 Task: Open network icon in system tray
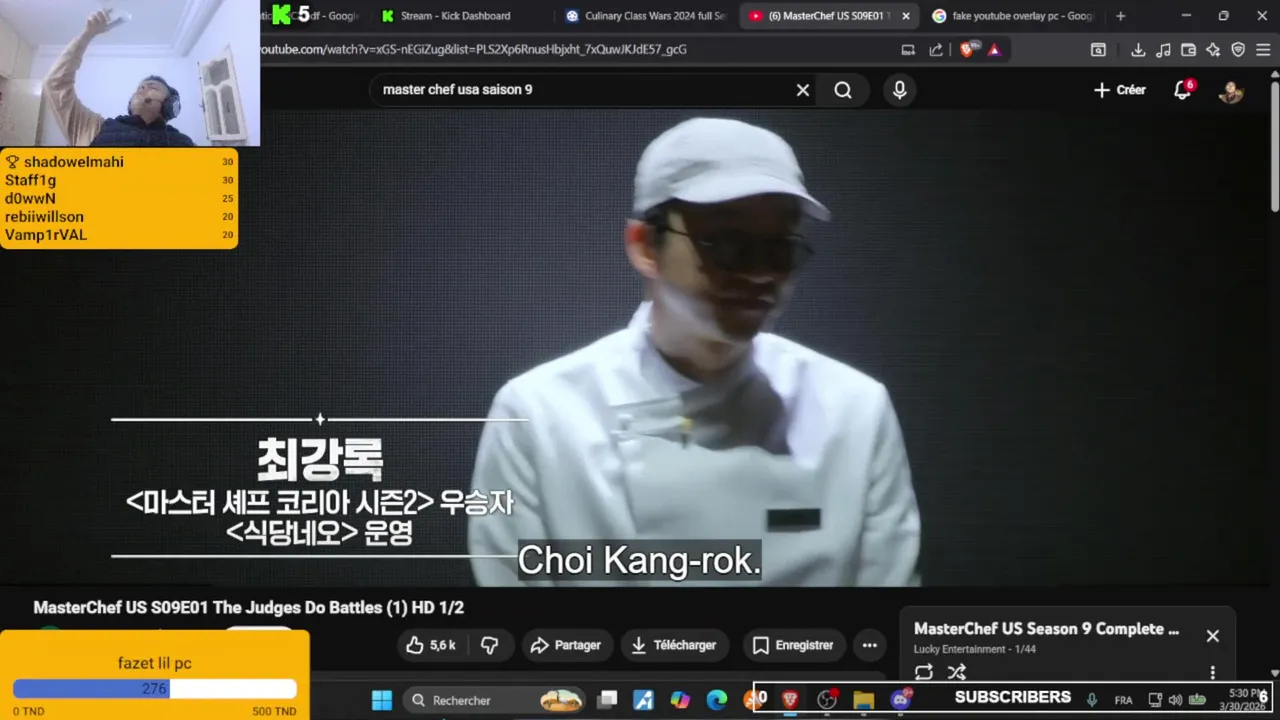[x=1155, y=700]
